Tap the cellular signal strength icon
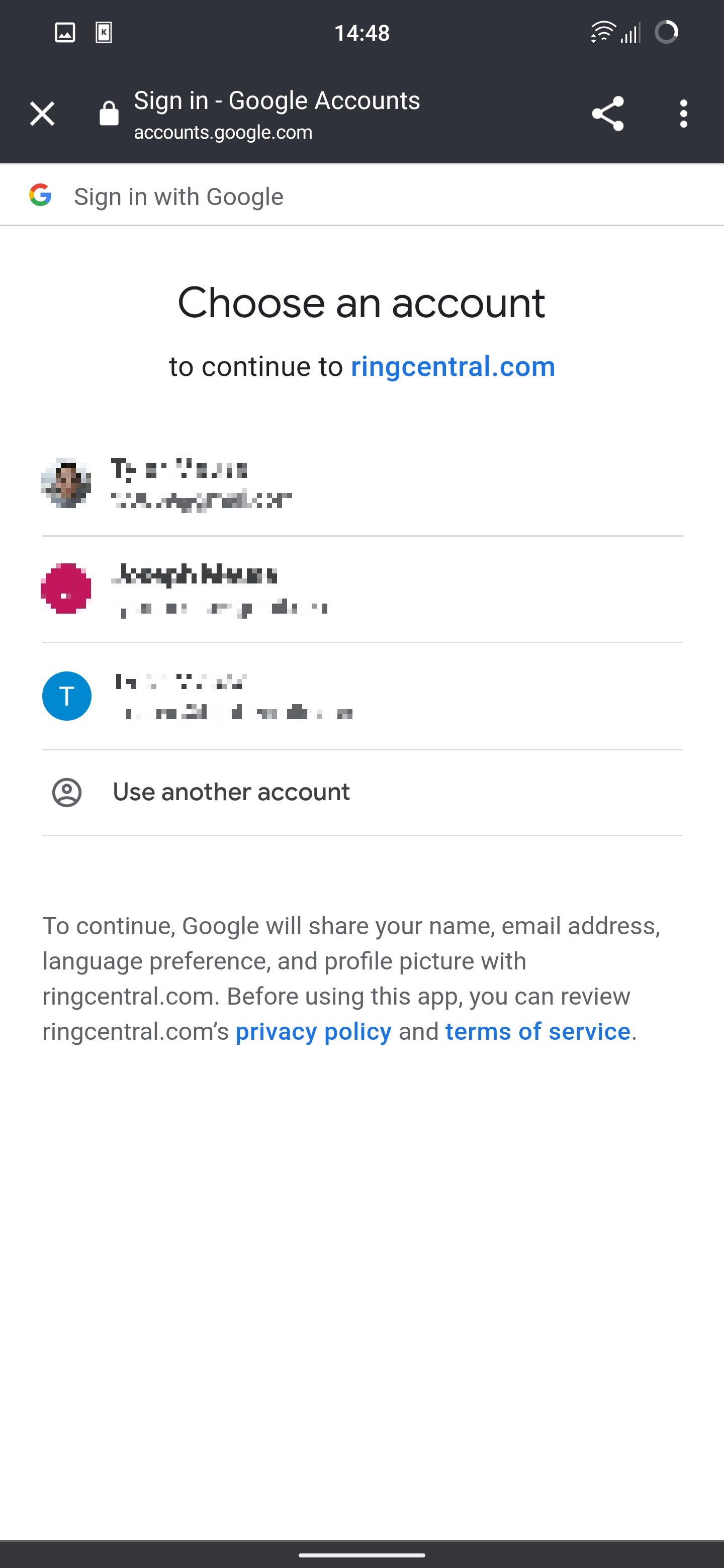Image resolution: width=724 pixels, height=1568 pixels. [631, 34]
